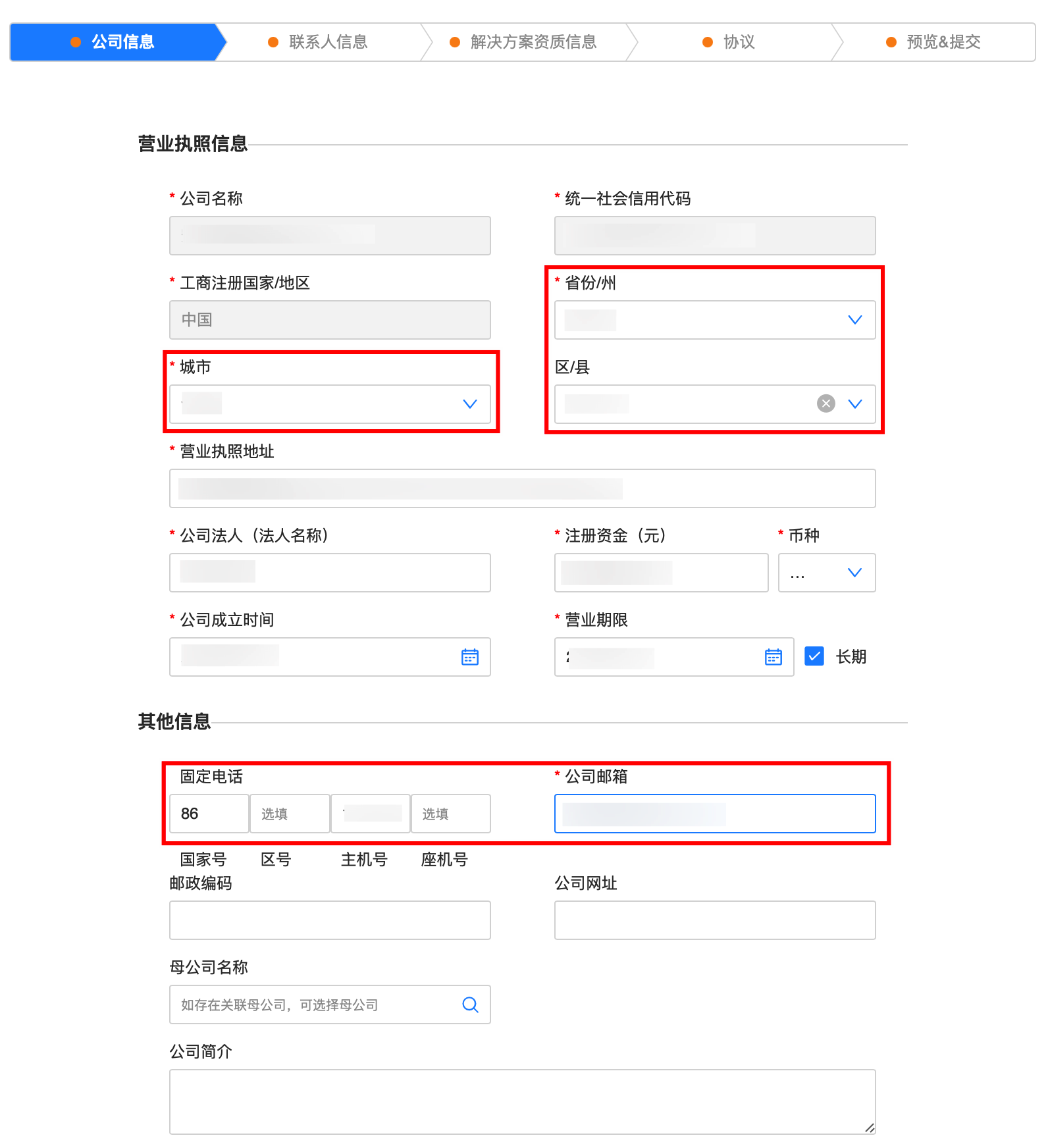This screenshot has height=1148, width=1048.
Task: Toggle the 长期 checkbox
Action: [814, 656]
